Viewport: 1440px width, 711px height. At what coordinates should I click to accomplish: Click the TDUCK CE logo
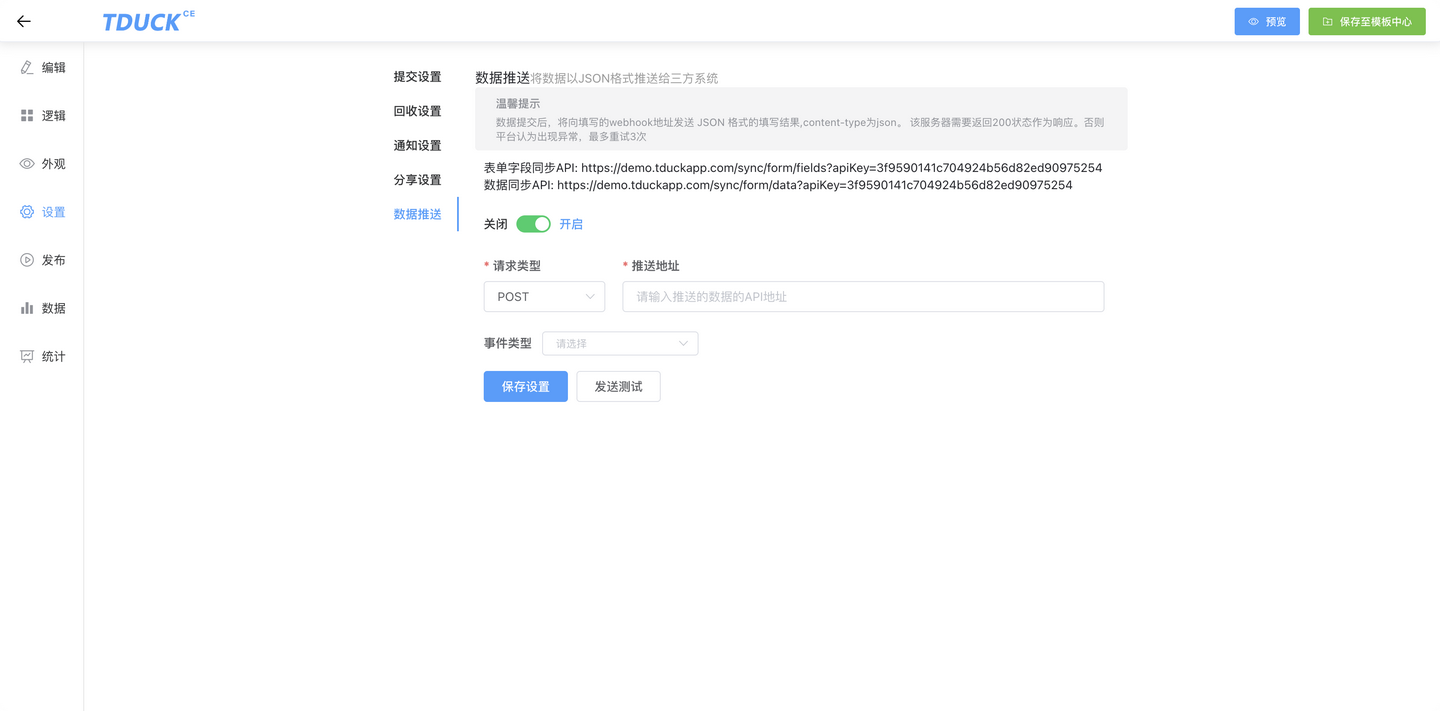click(x=148, y=21)
